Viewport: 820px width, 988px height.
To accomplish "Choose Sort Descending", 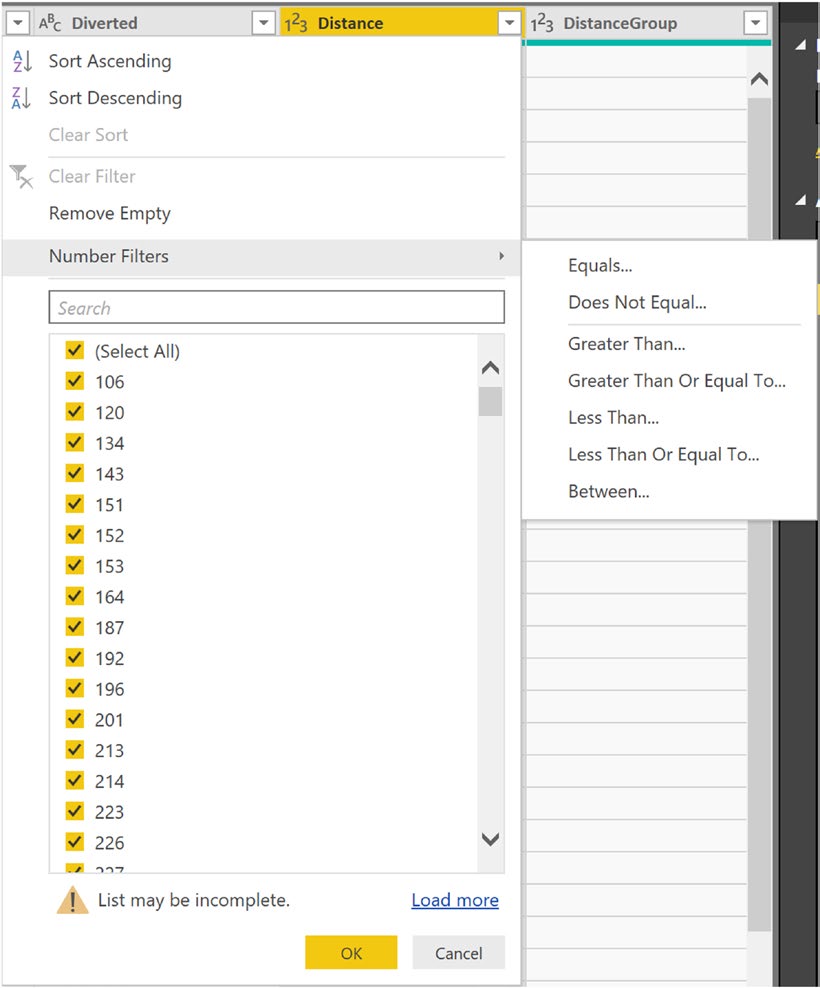I will point(115,98).
